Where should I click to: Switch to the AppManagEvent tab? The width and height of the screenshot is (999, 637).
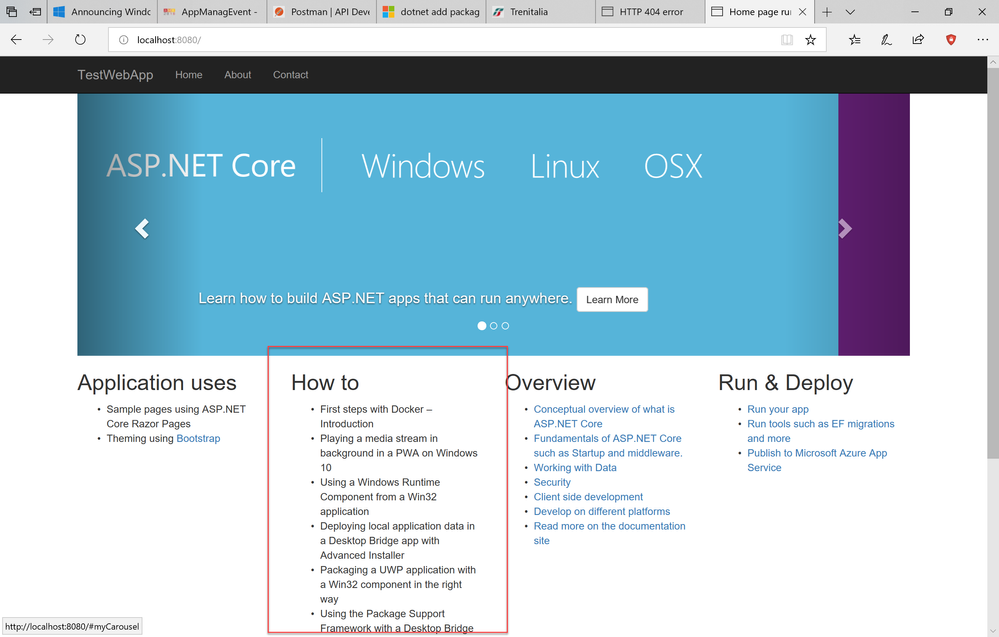(212, 11)
